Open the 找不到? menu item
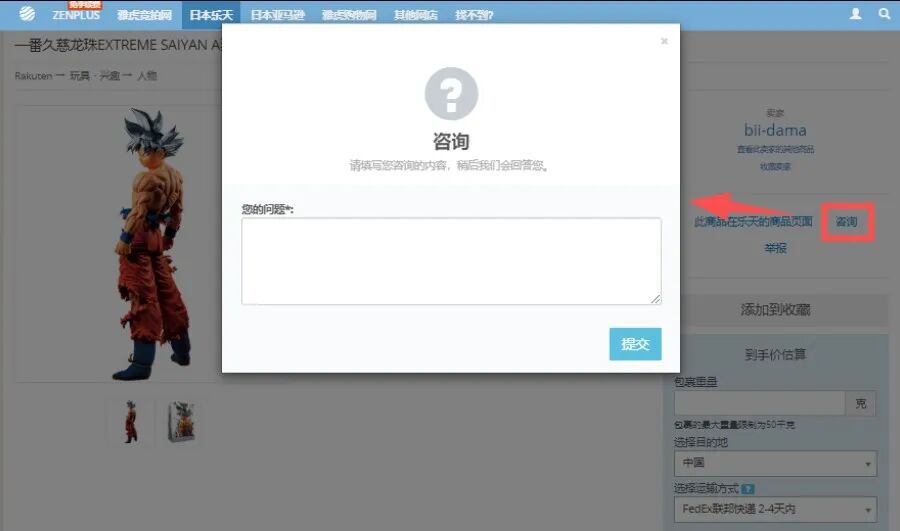Screen dimensions: 900x531 pyautogui.click(x=474, y=15)
